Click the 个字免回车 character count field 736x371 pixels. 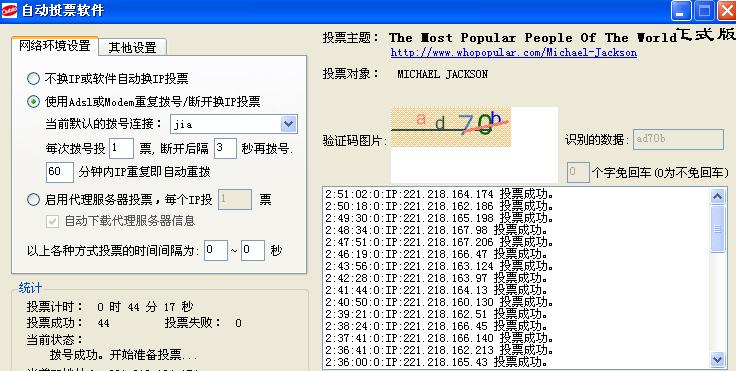coord(578,172)
